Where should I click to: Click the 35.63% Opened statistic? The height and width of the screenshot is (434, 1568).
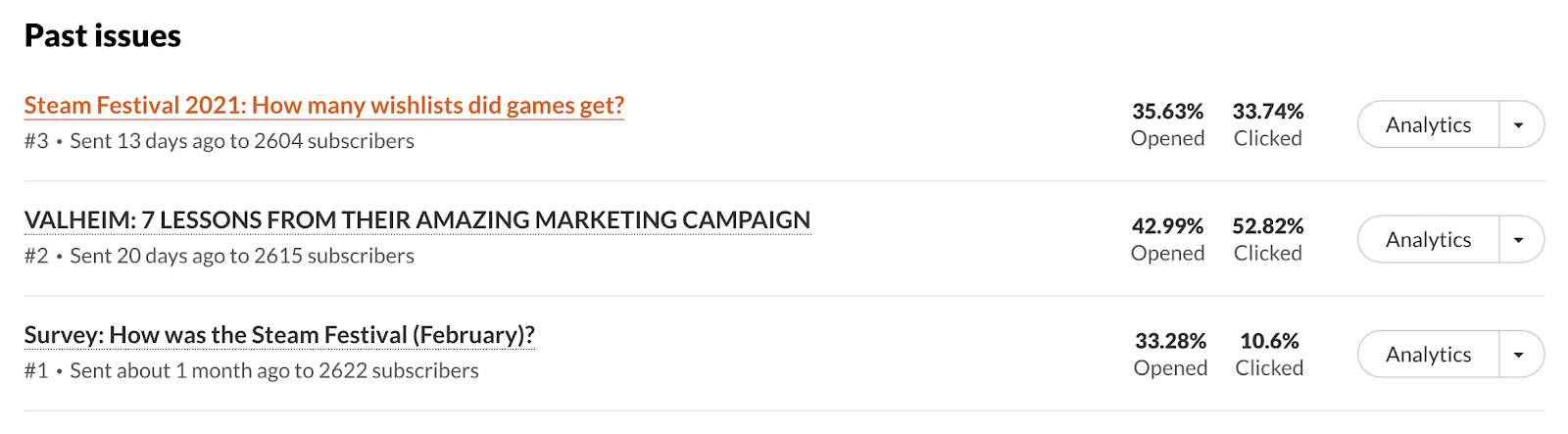(x=1167, y=112)
